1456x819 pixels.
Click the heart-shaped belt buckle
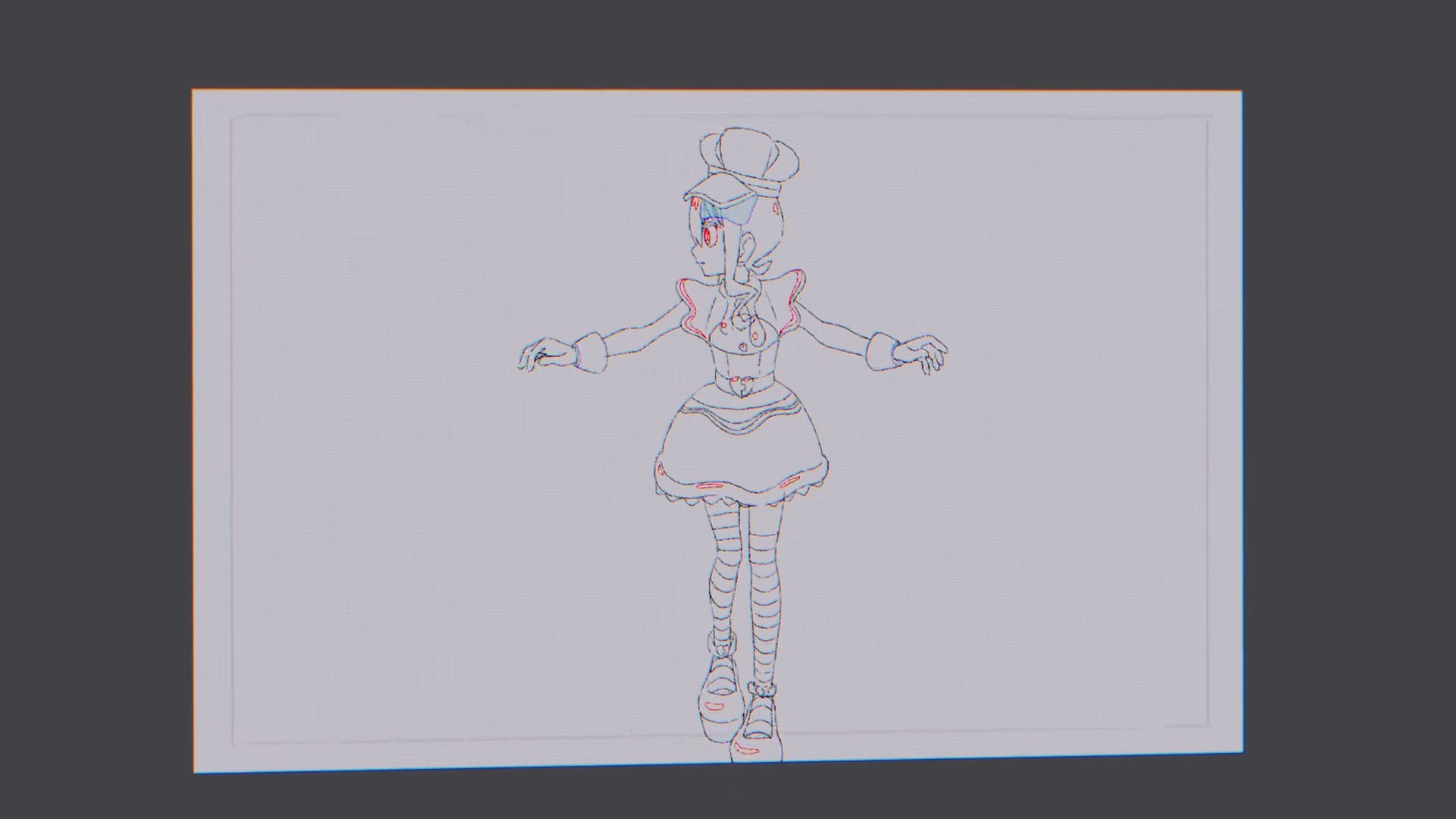tap(741, 384)
